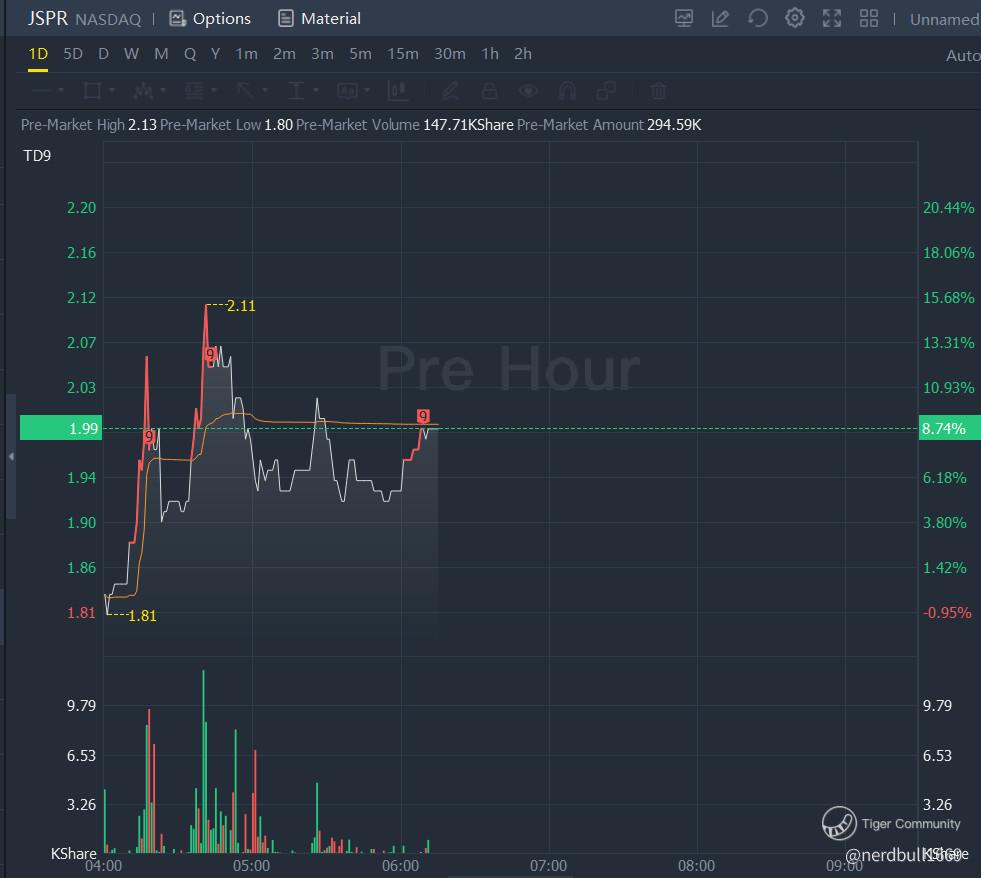981x878 pixels.
Task: Expand the parallel lines tool dropdown arrow
Action: point(213,91)
